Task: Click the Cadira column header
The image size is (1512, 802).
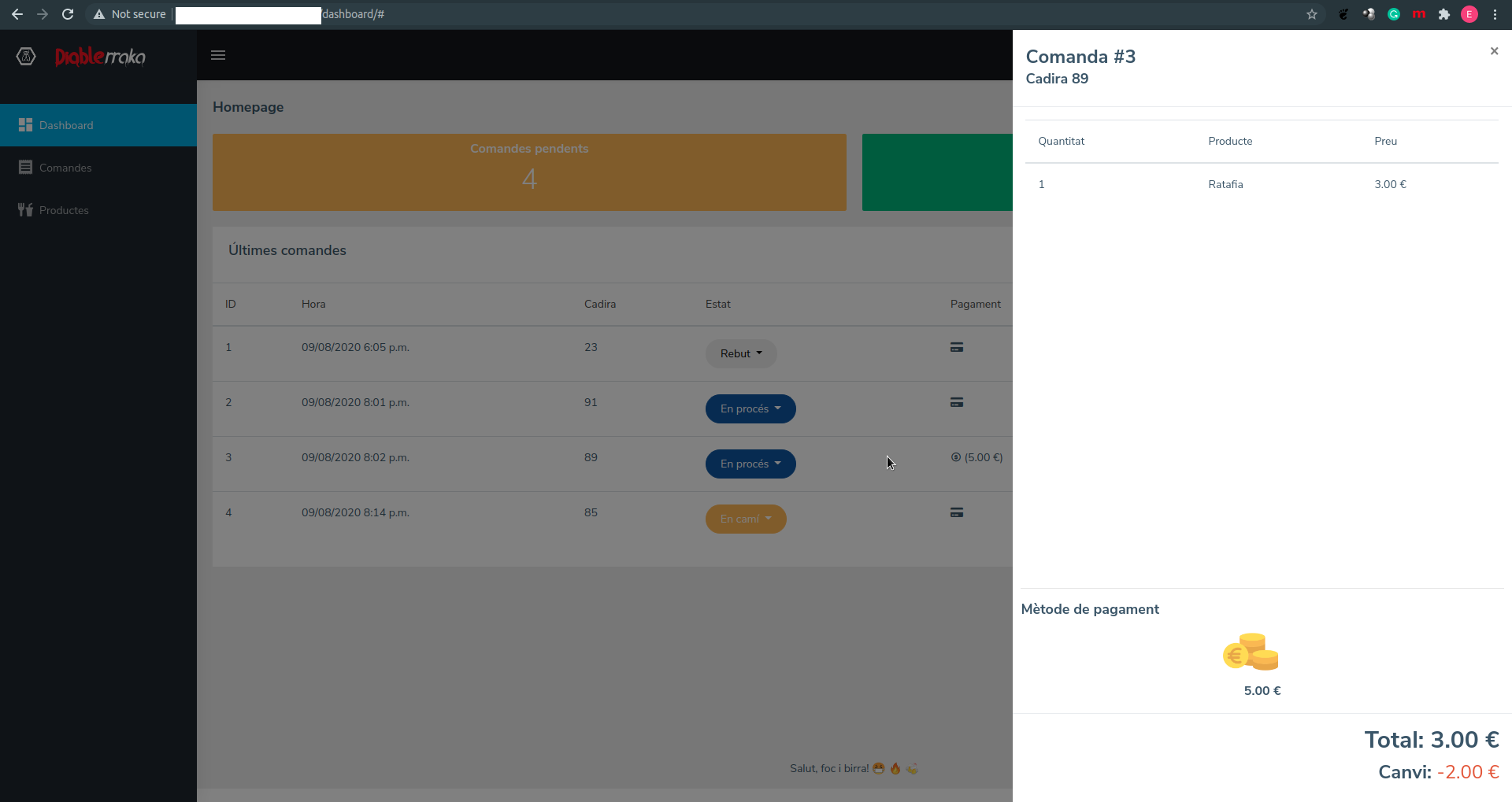Action: click(x=600, y=304)
